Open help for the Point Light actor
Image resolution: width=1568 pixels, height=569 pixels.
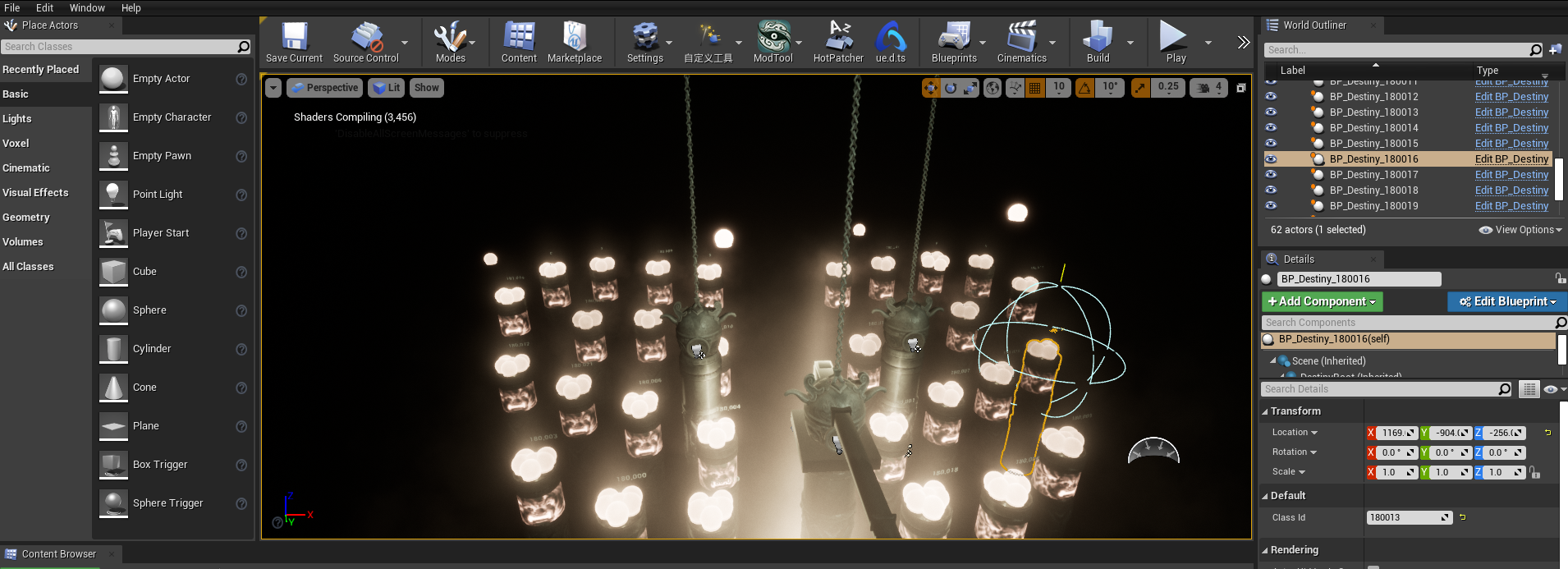[241, 195]
